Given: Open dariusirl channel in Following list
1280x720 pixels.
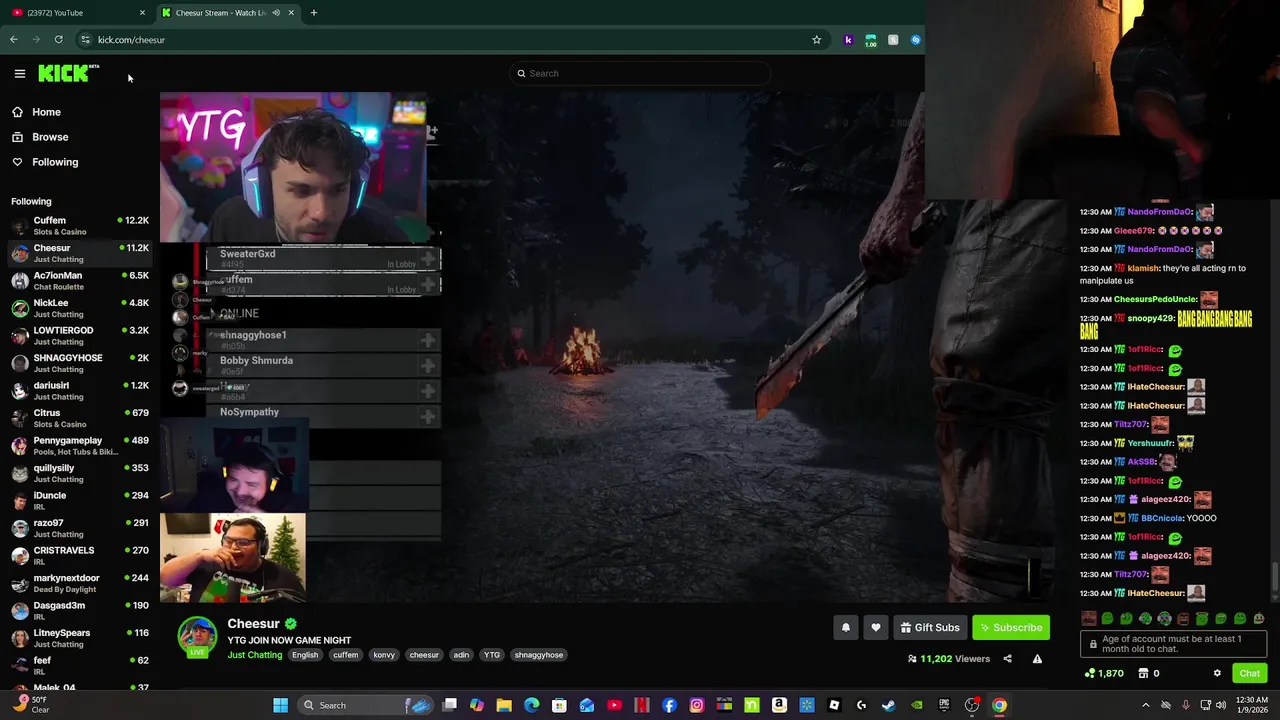Looking at the screenshot, I should coord(80,391).
